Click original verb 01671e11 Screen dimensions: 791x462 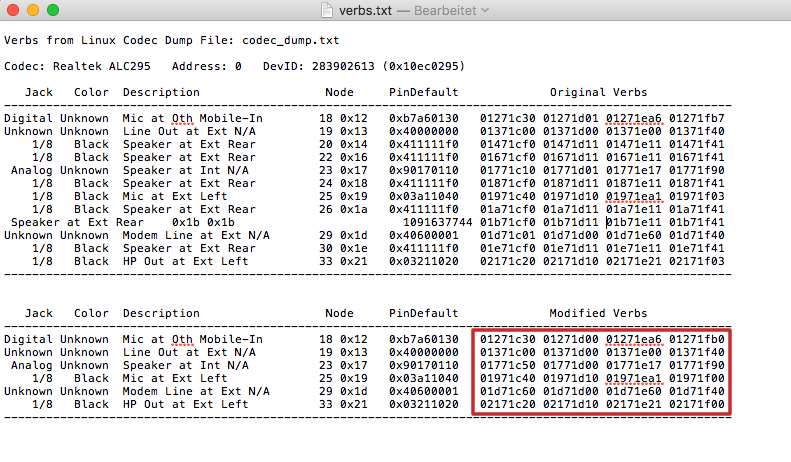click(x=634, y=157)
